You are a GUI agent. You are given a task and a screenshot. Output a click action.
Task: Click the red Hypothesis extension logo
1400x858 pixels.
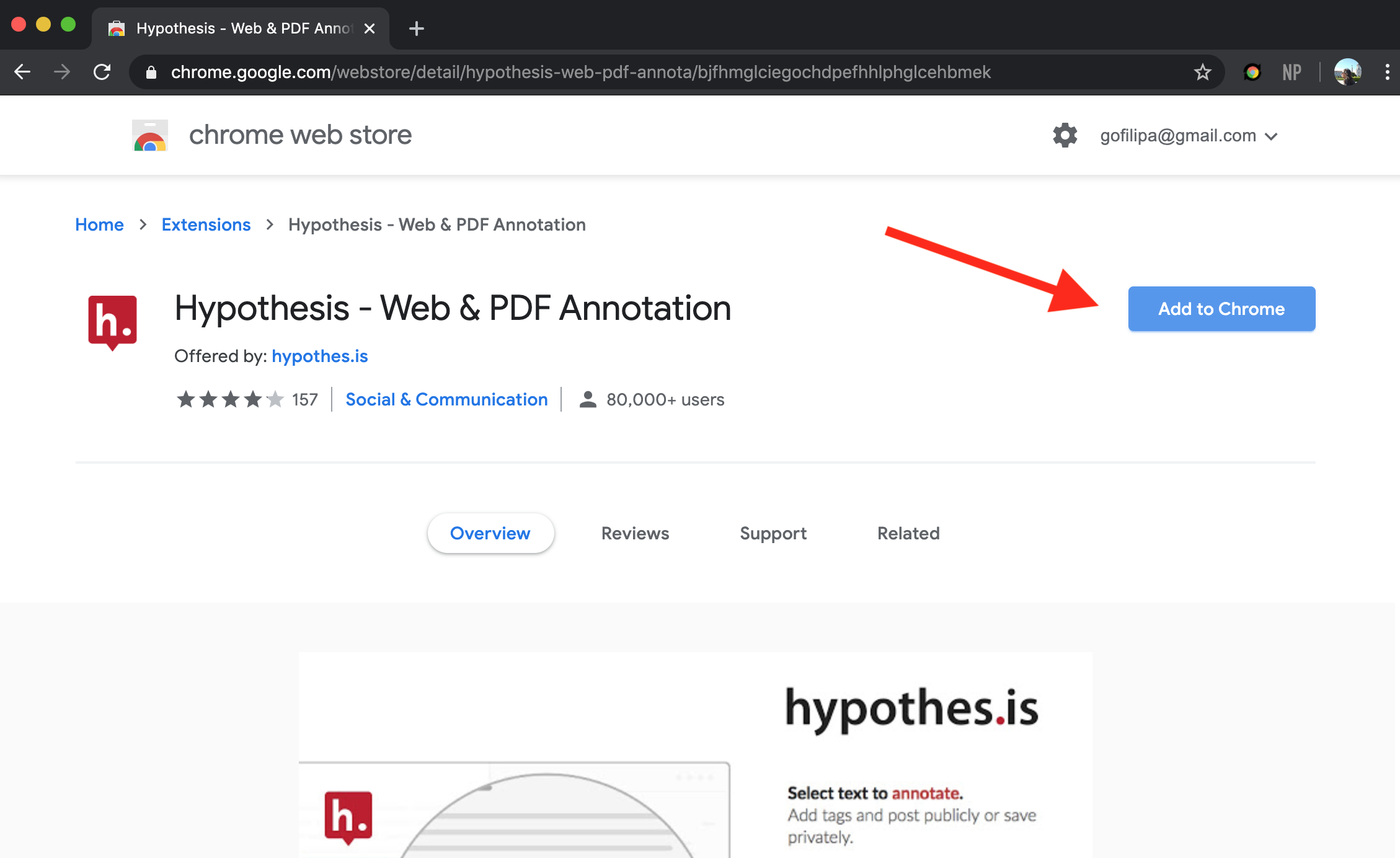pos(112,322)
